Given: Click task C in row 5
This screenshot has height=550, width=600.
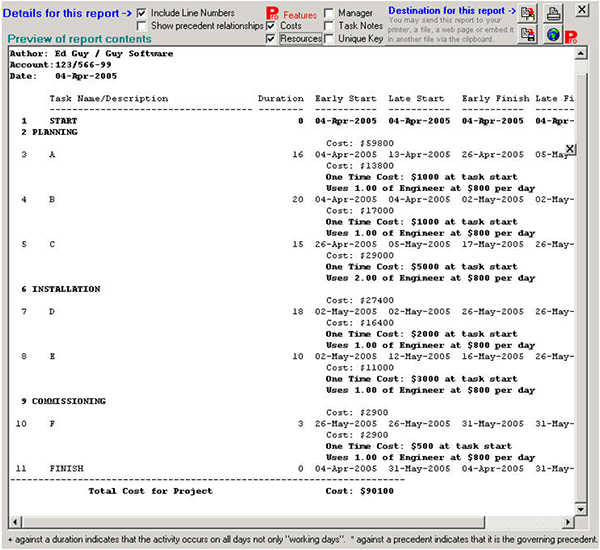Looking at the screenshot, I should coord(52,244).
